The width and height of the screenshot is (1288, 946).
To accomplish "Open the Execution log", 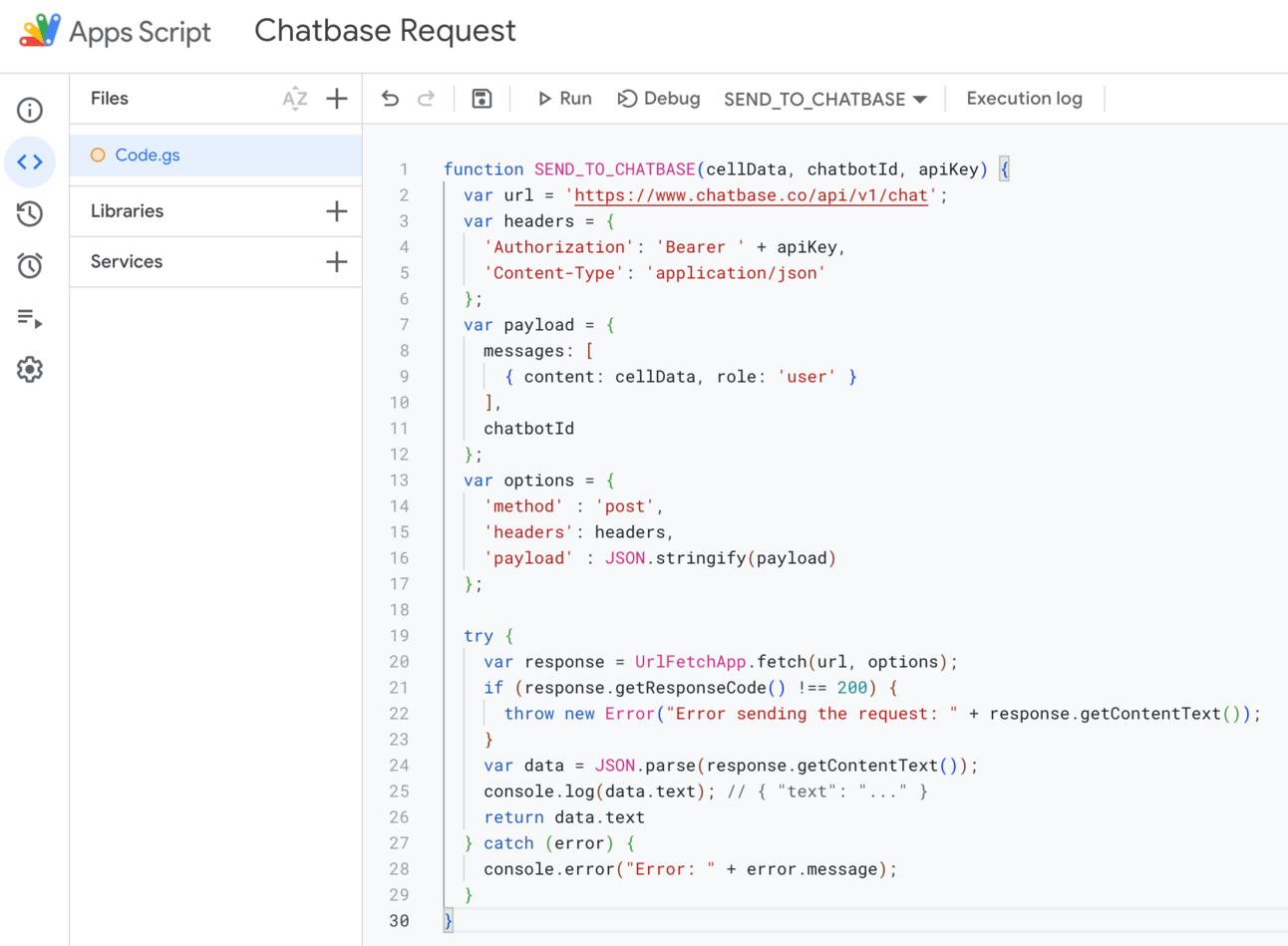I will coord(1024,99).
